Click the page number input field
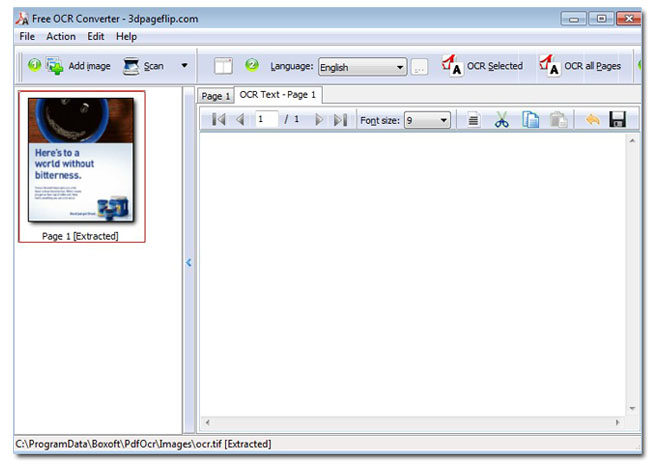Image resolution: width=650 pixels, height=470 pixels. click(x=267, y=119)
